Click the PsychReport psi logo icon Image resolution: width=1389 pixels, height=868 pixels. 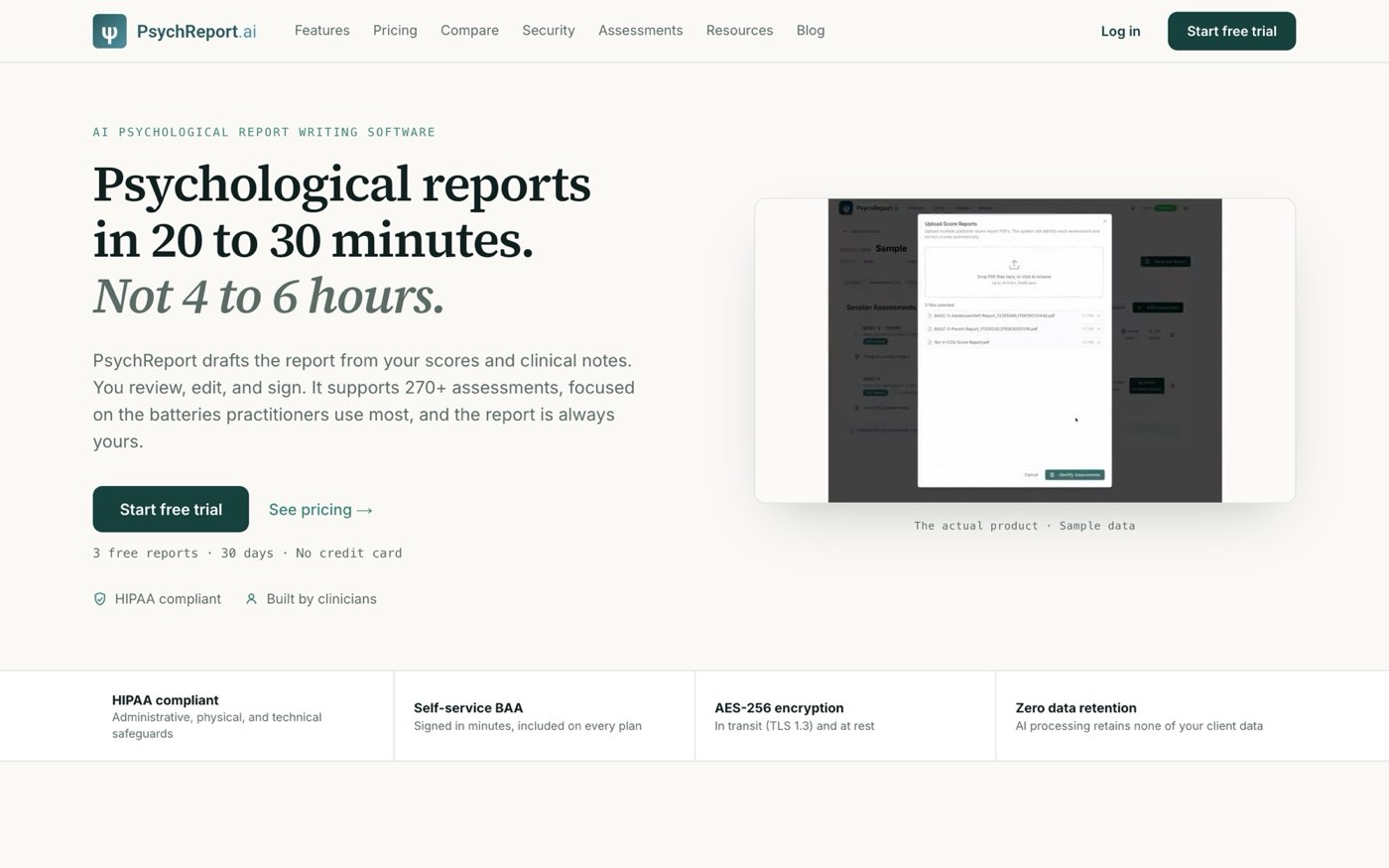point(109,31)
